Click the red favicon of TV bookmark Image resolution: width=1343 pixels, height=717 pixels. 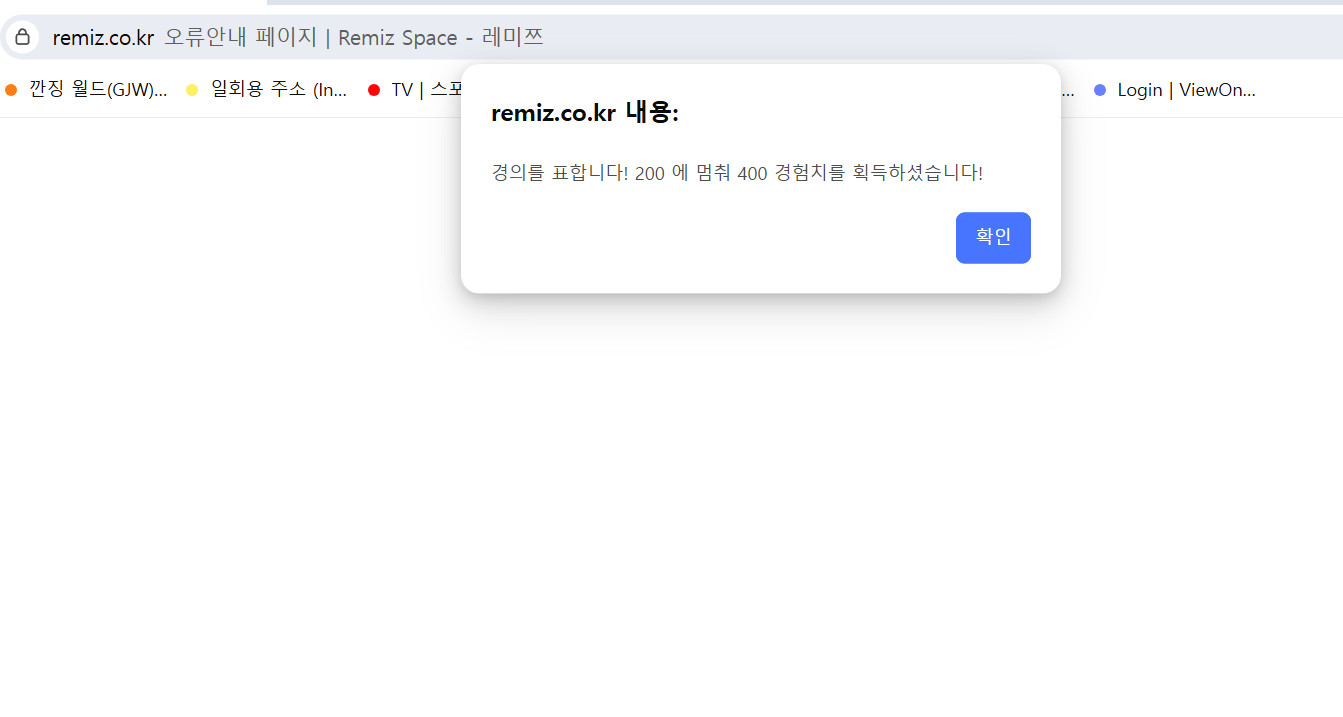tap(374, 90)
